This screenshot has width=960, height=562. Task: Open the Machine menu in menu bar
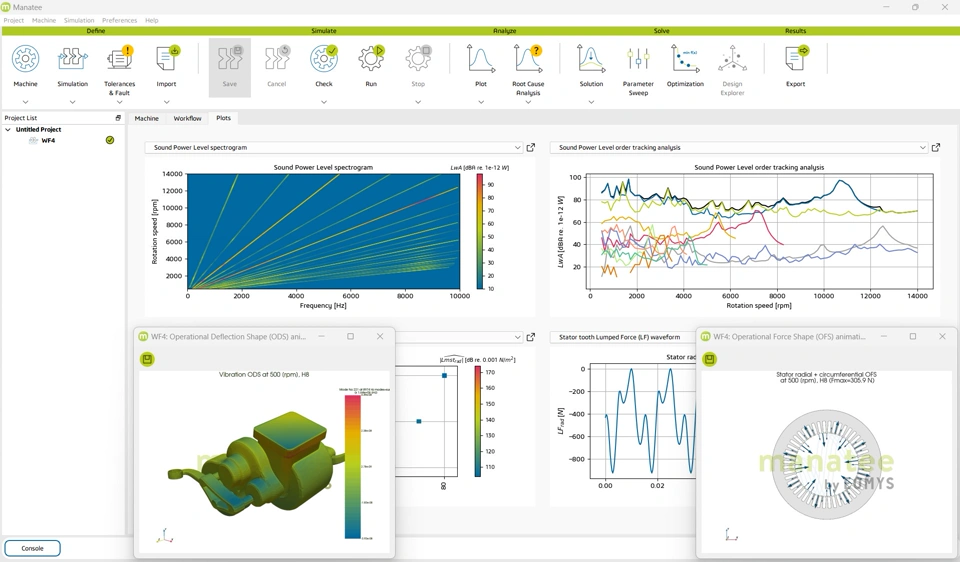click(43, 20)
